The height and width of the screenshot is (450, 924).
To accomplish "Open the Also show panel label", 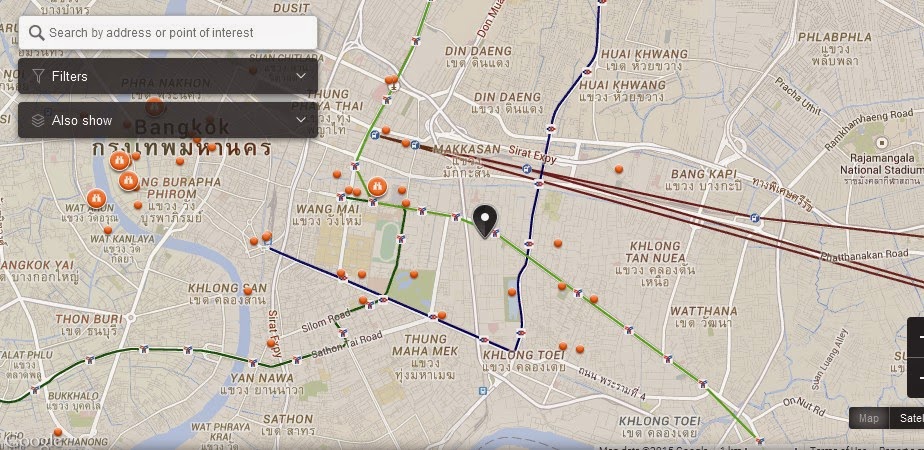I will point(82,120).
